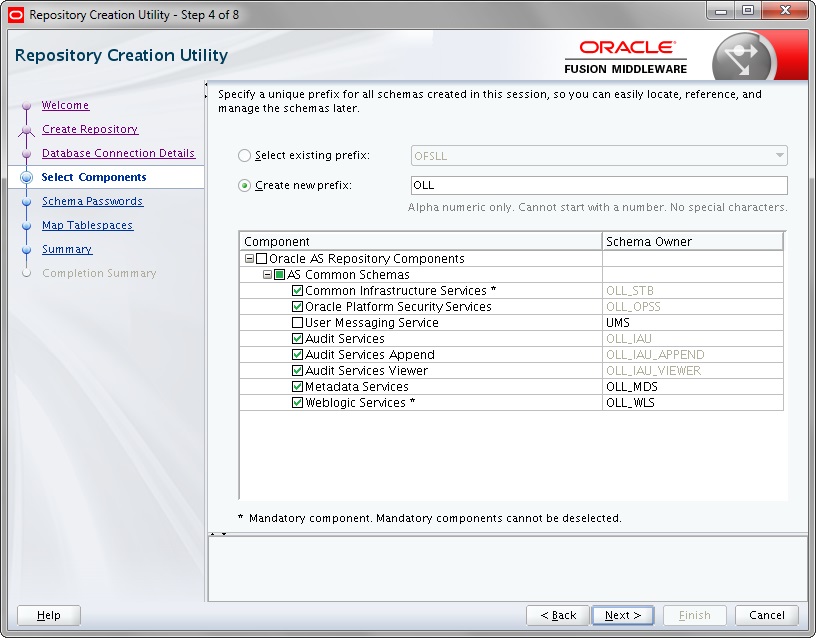Click the empty message pane at the bottom
This screenshot has height=638, width=816.
click(x=507, y=569)
